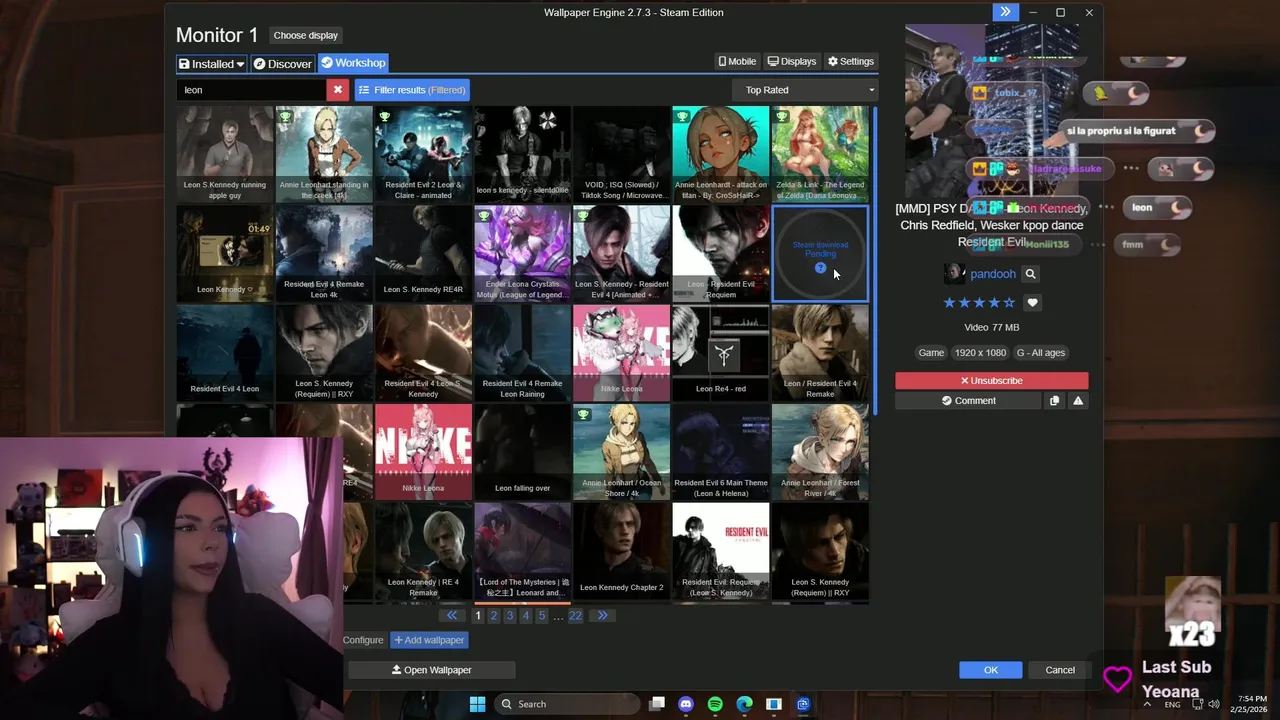The width and height of the screenshot is (1280, 720).
Task: Open Windows taskbar Search box
Action: (x=566, y=704)
